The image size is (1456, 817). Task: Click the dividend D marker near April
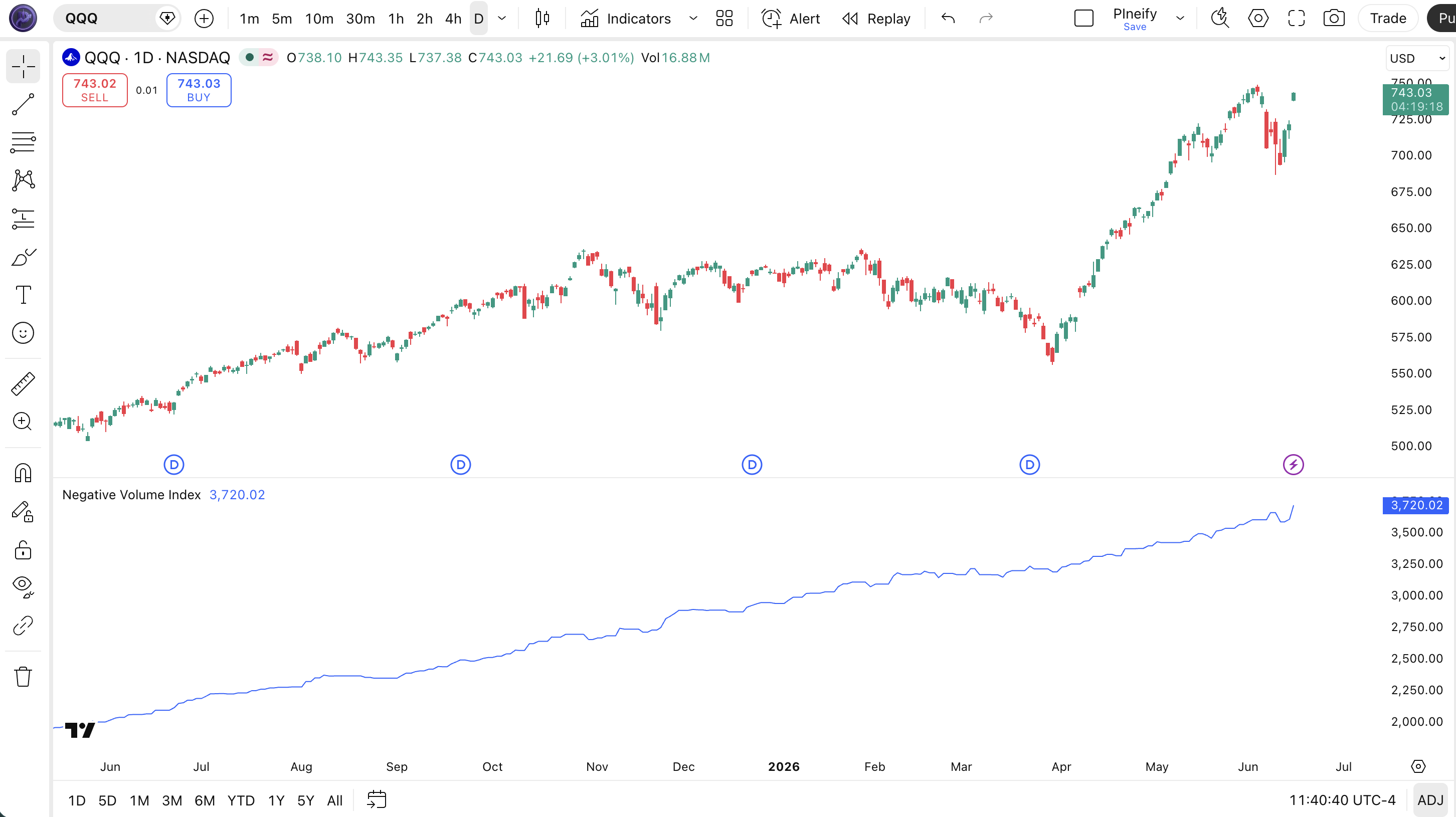pyautogui.click(x=1030, y=465)
